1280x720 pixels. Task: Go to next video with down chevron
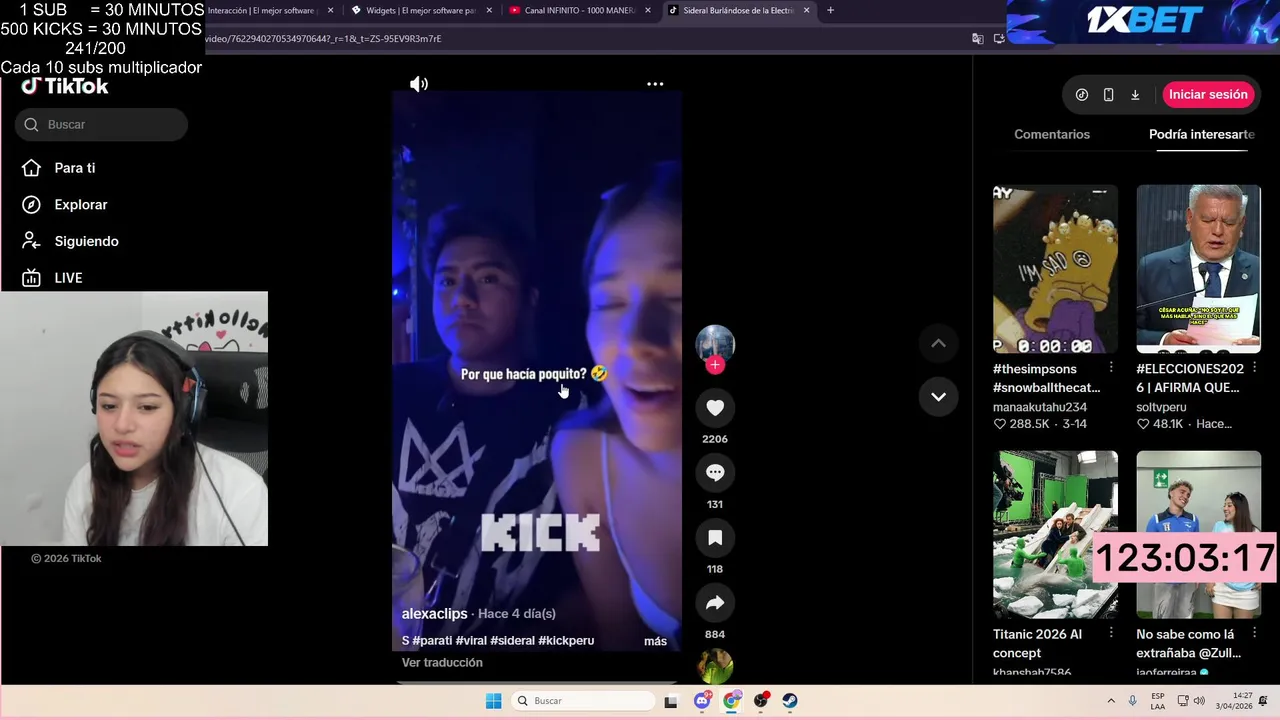938,396
